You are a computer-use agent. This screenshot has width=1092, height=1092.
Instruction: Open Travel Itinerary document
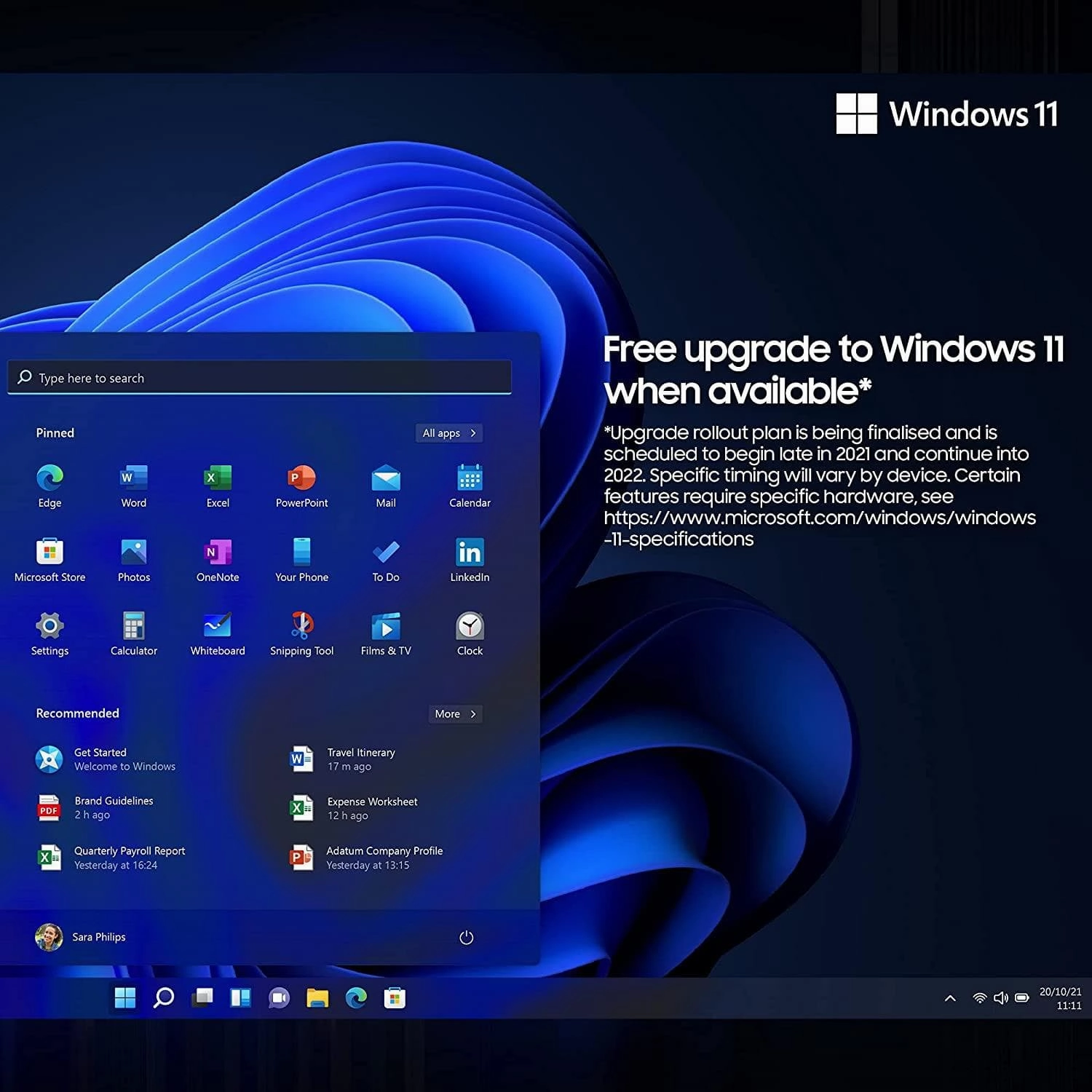click(343, 759)
